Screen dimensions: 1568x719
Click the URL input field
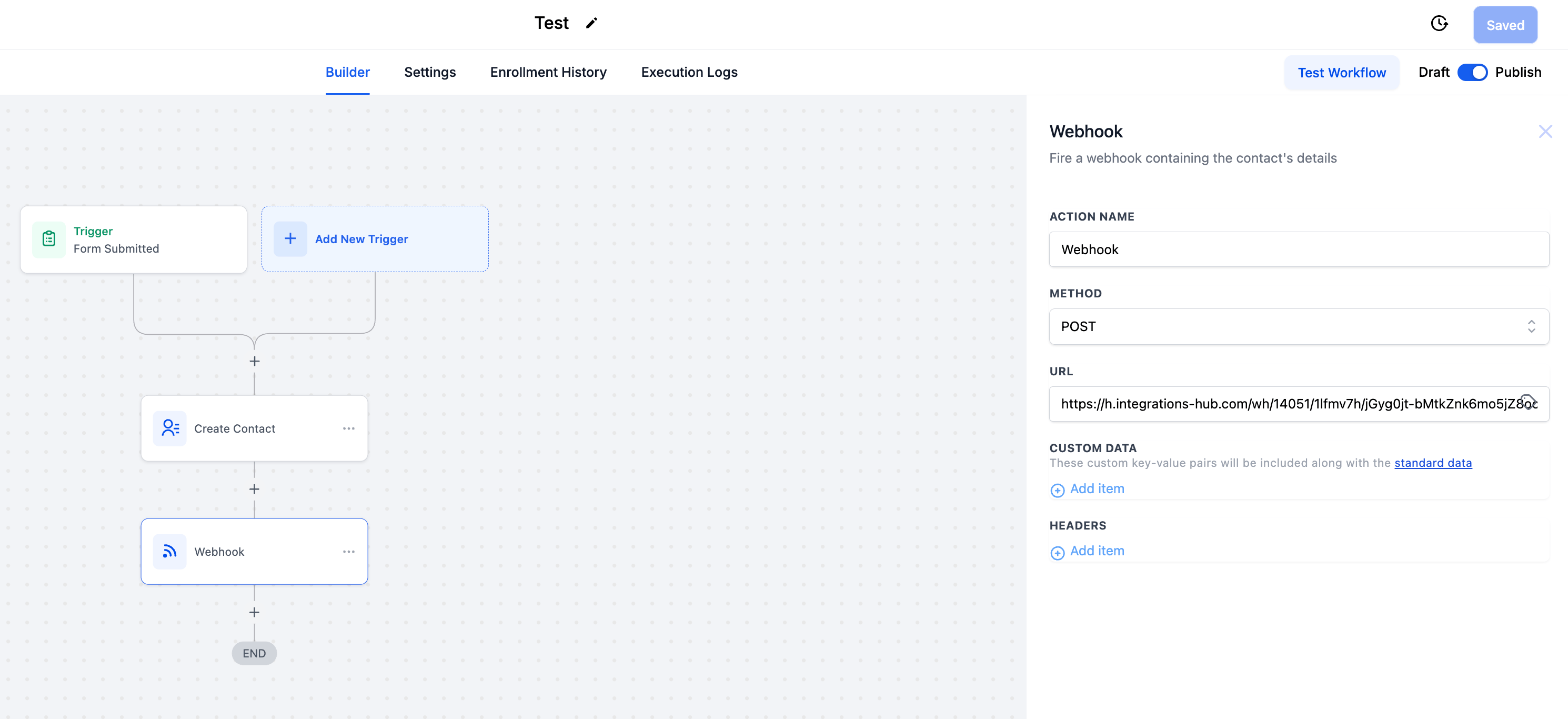tap(1299, 404)
